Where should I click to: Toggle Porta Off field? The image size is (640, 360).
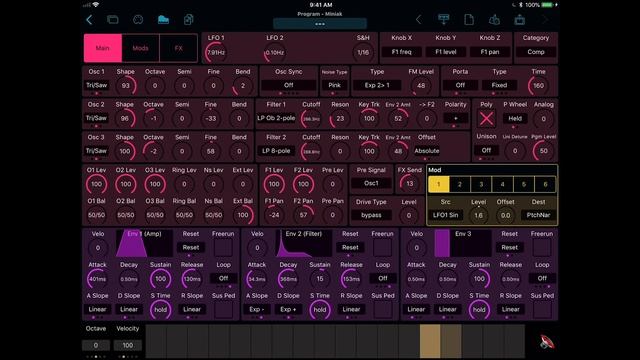pos(460,85)
